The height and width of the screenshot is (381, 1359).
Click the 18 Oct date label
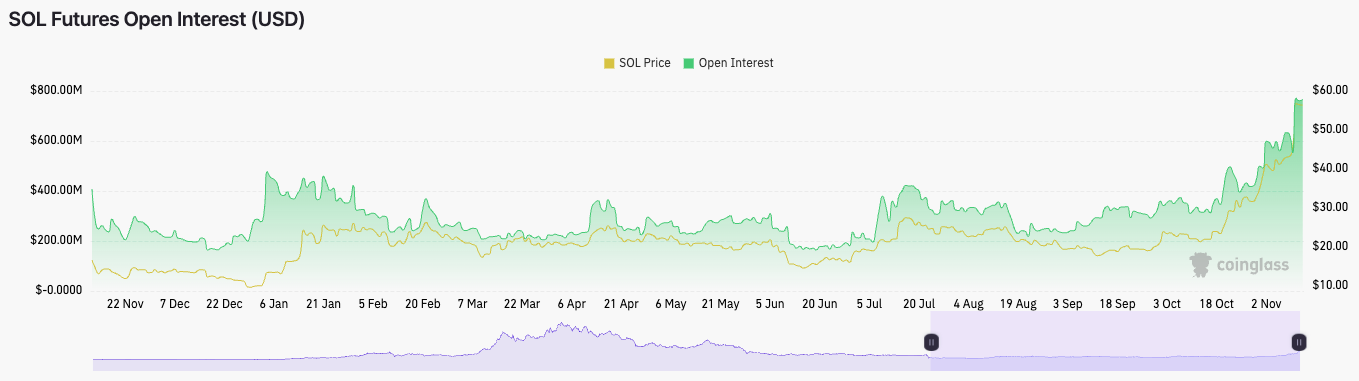(x=1216, y=303)
